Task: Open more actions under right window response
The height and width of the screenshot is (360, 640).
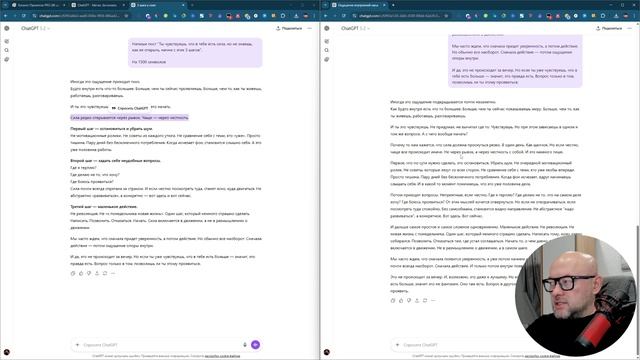Action: click(433, 300)
